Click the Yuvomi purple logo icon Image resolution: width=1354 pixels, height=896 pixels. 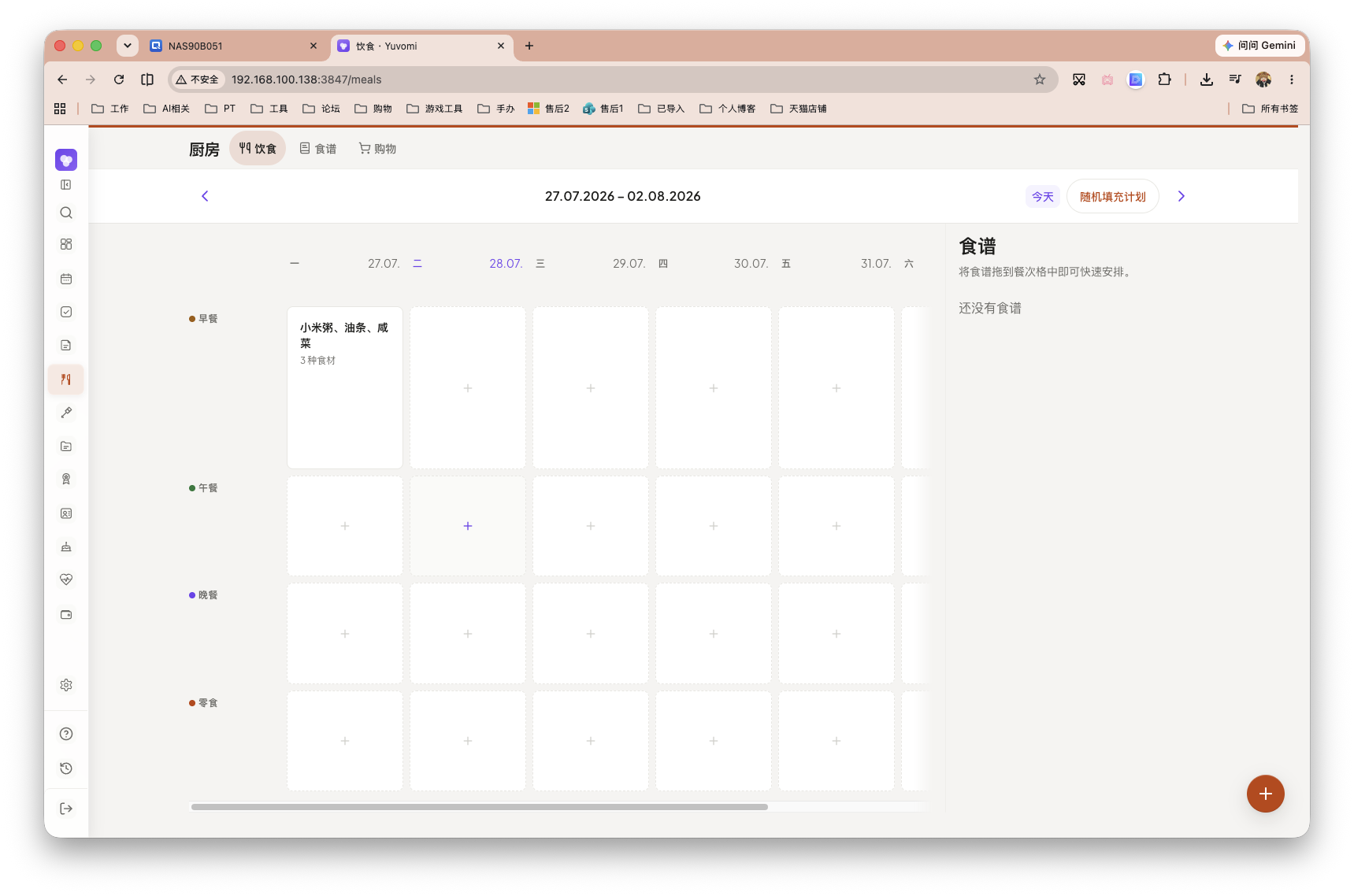[x=66, y=160]
